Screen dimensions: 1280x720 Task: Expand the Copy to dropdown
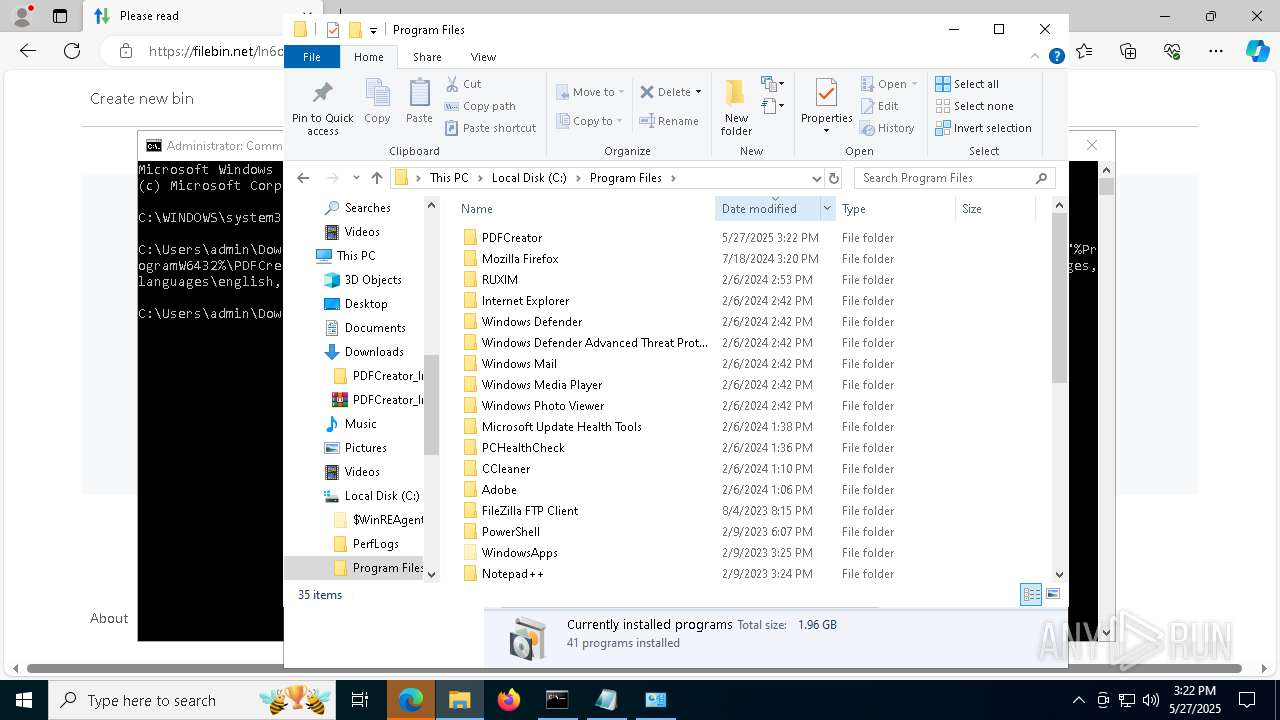tap(621, 121)
